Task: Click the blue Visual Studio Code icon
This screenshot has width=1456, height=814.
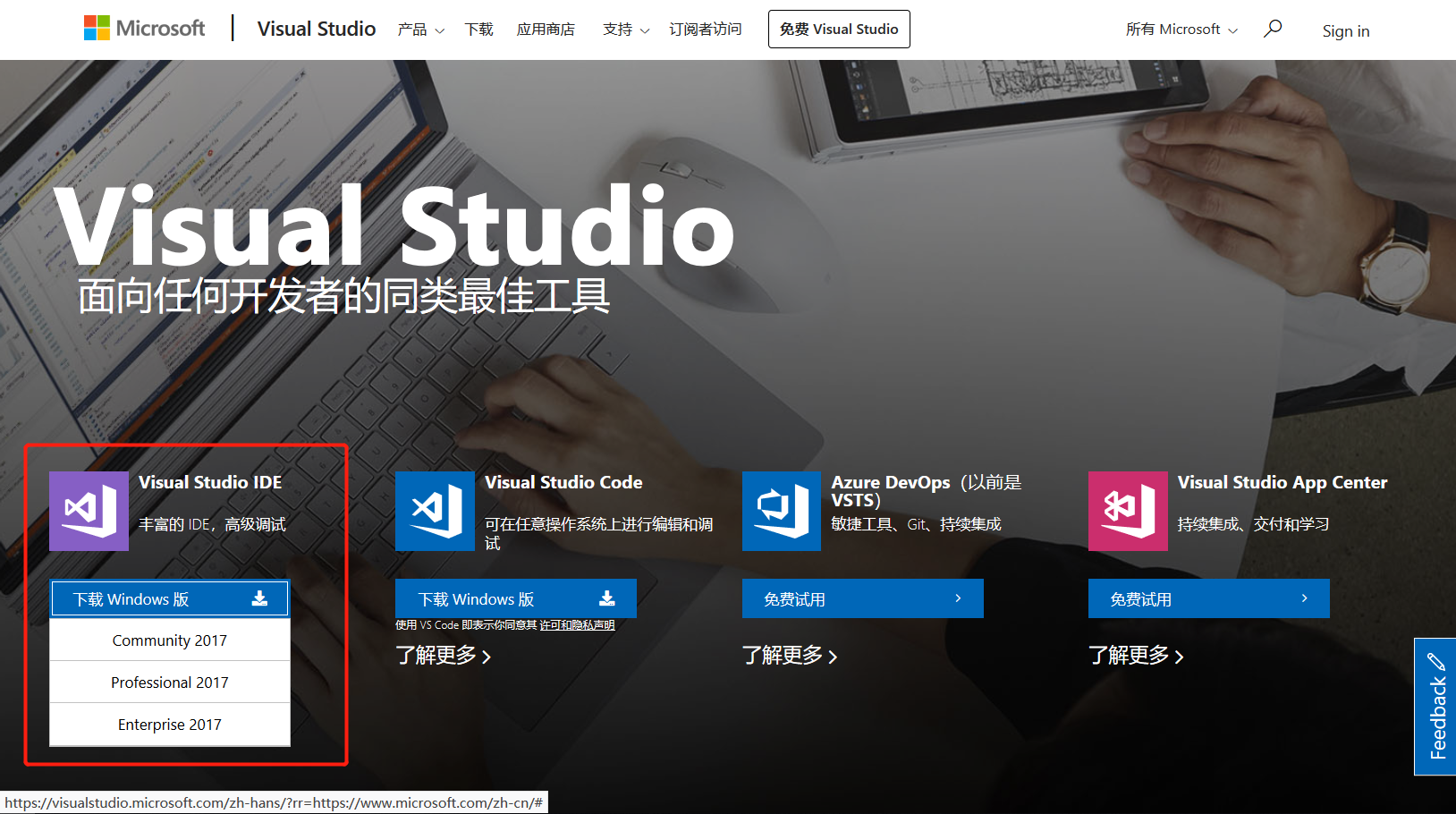Action: pyautogui.click(x=435, y=511)
